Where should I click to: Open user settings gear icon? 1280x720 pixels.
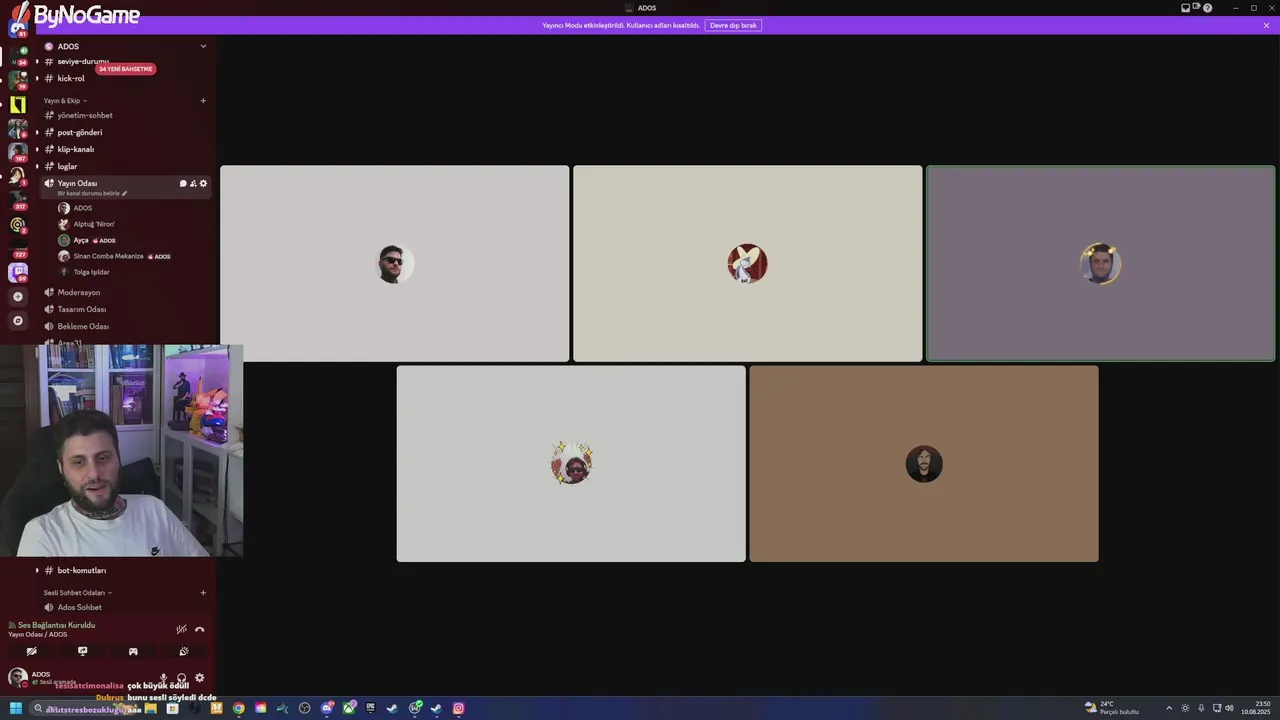[199, 678]
